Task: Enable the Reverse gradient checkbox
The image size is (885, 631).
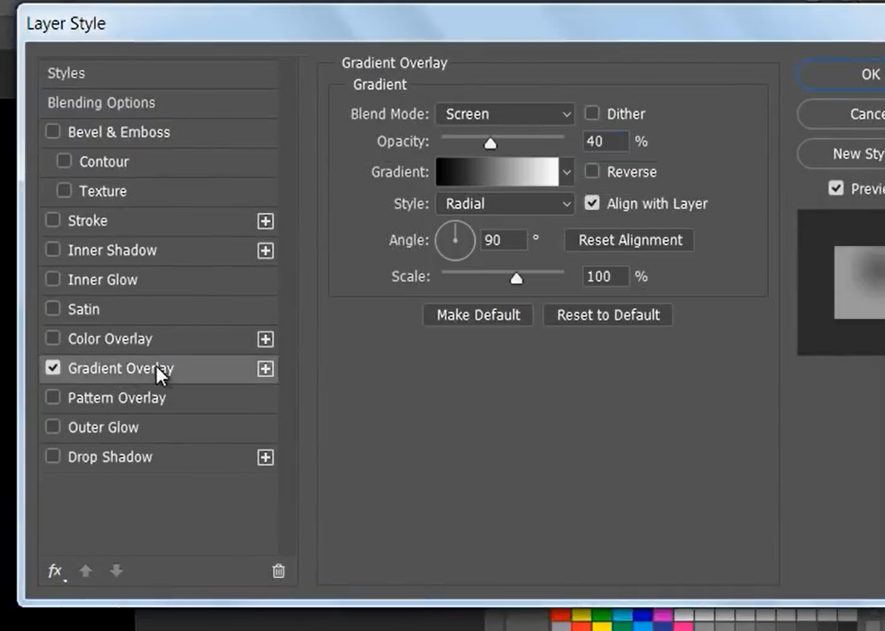Action: pyautogui.click(x=591, y=172)
